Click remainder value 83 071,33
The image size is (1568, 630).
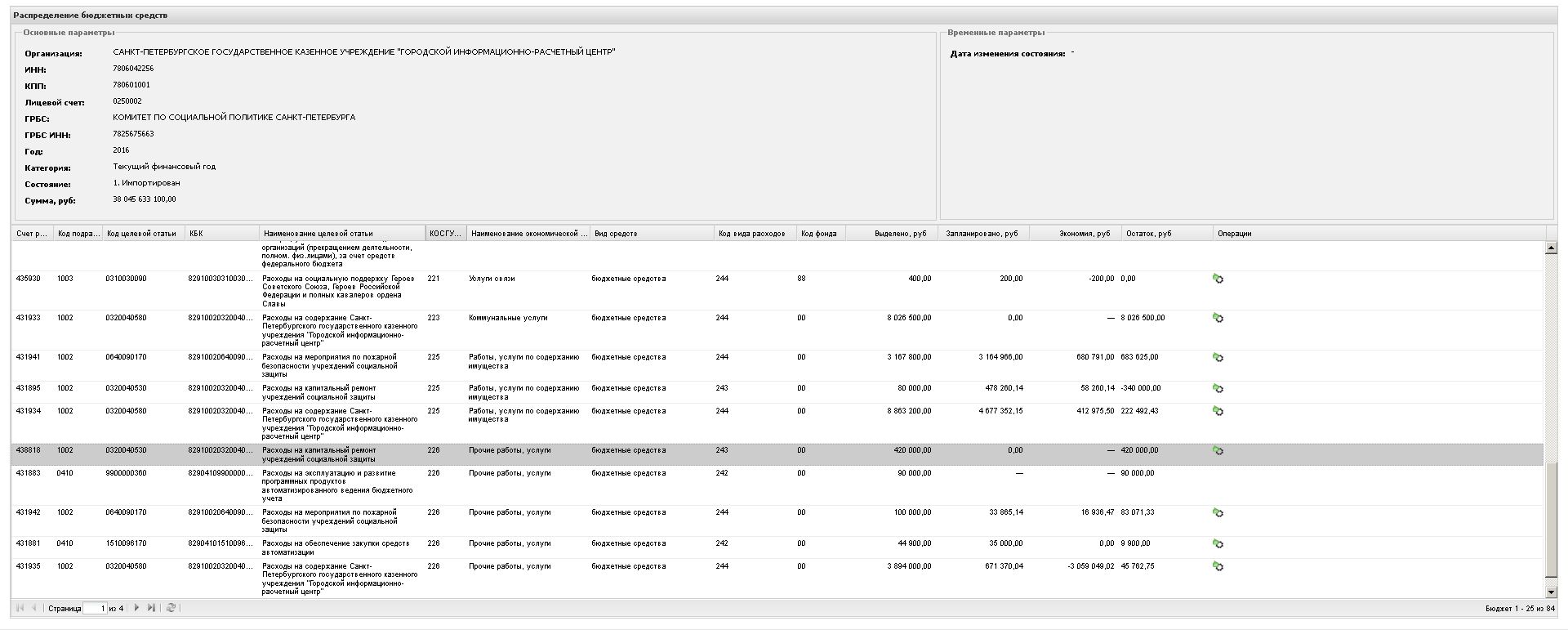tap(1138, 512)
